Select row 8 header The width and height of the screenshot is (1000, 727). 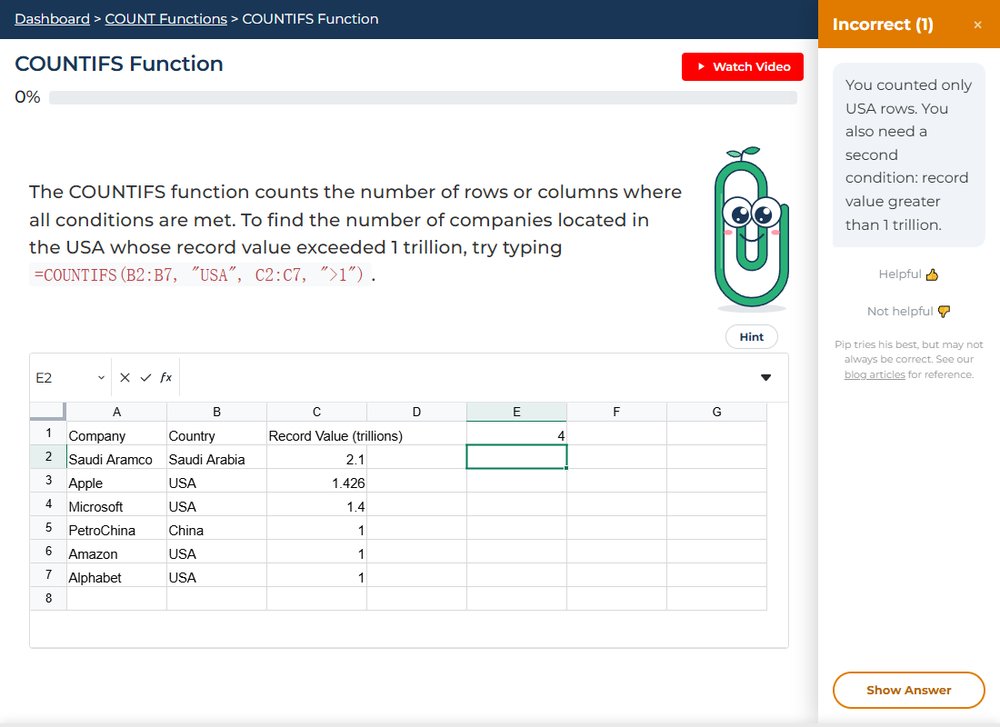point(48,598)
